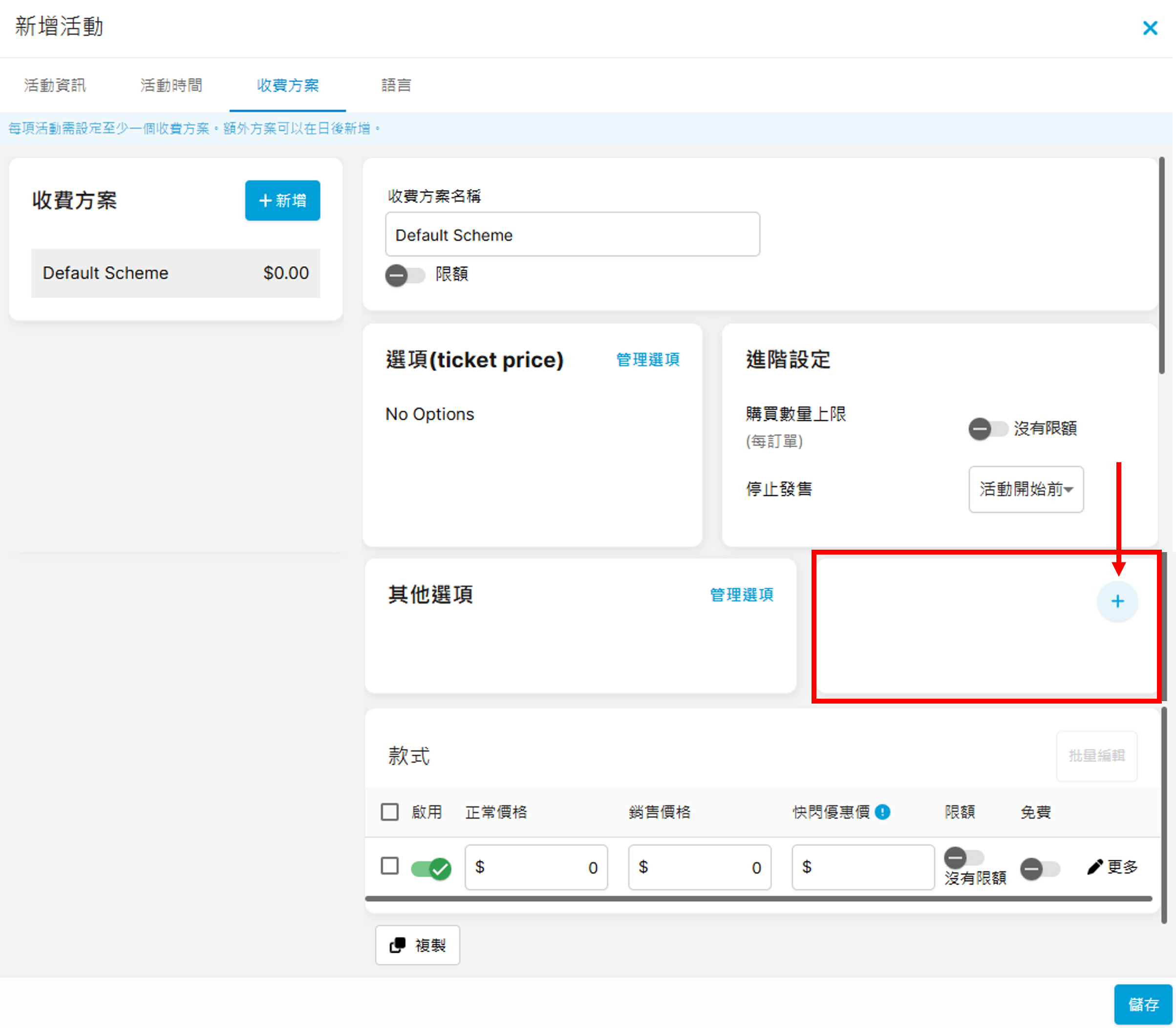The height and width of the screenshot is (1028, 1176).
Task: Check the header select-all checkbox
Action: [389, 812]
